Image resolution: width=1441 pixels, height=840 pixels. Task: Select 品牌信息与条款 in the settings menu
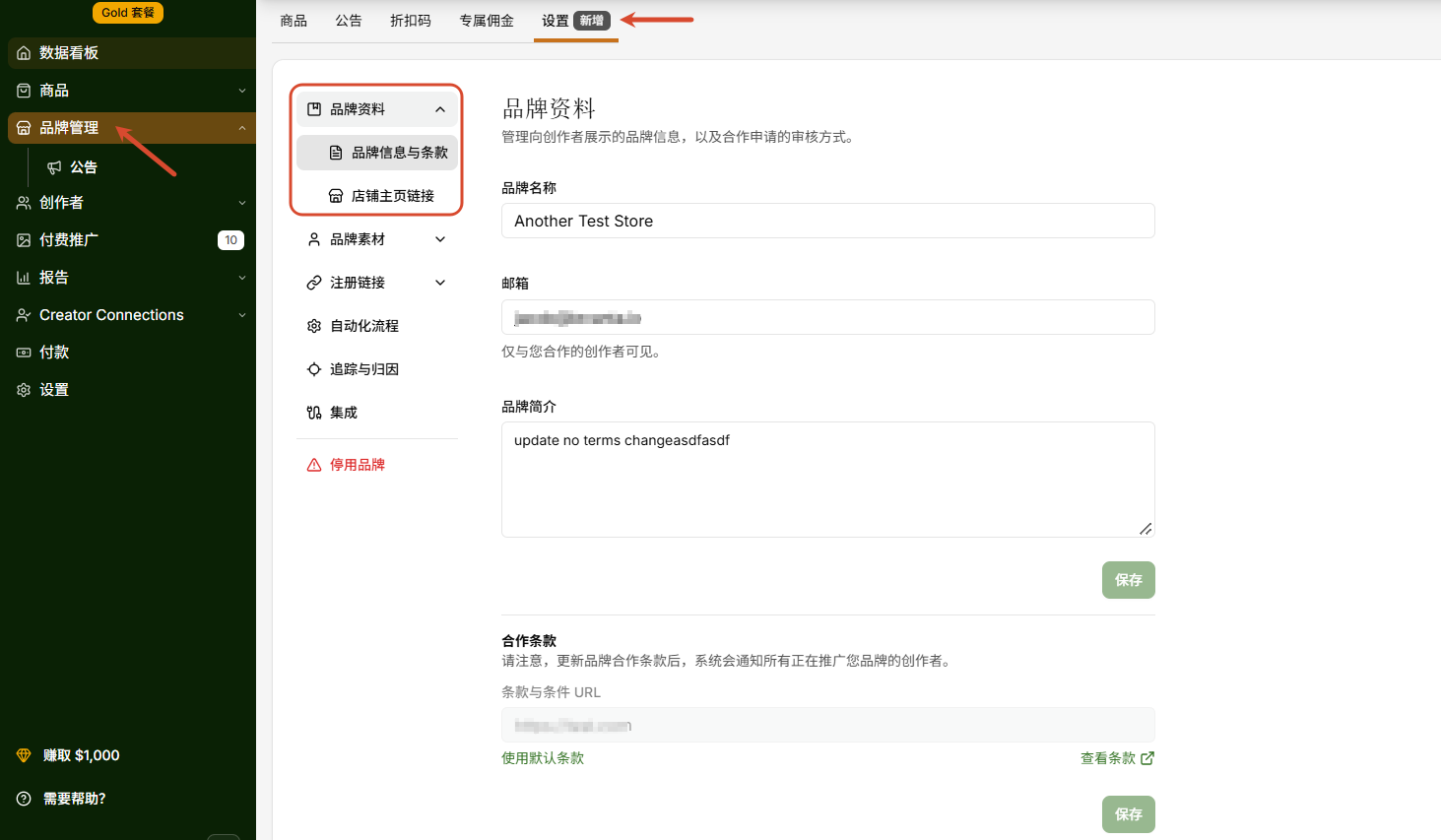(x=377, y=153)
